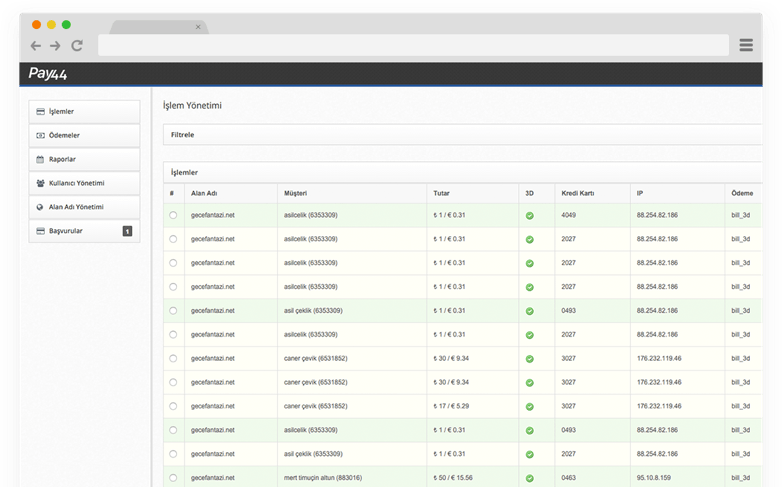Click the browser address bar

(413, 46)
